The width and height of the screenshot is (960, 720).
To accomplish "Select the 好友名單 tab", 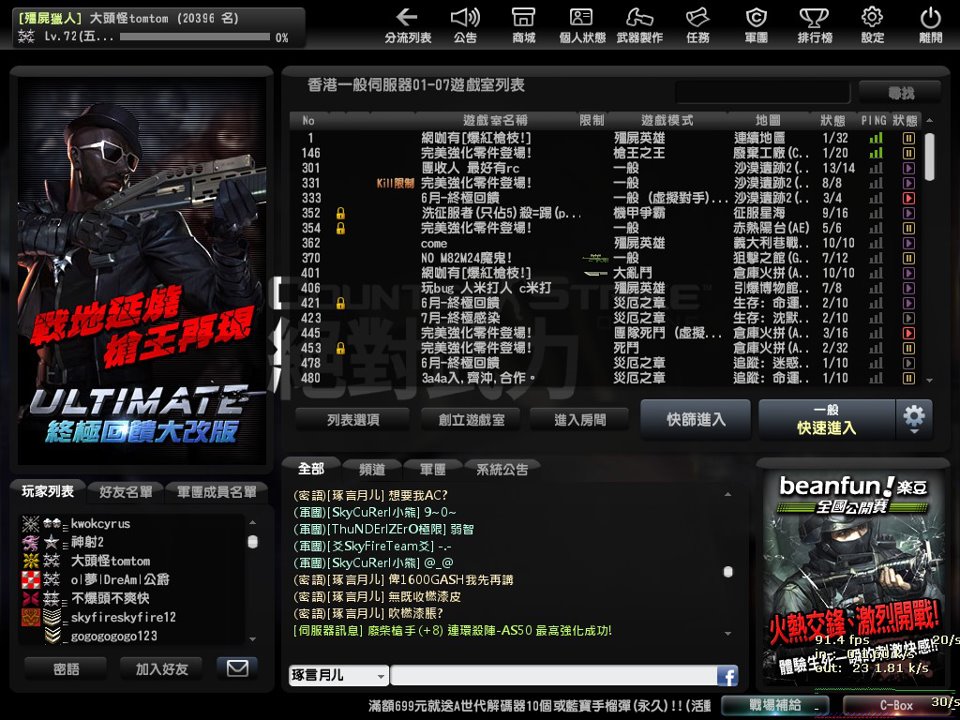I will [x=126, y=492].
